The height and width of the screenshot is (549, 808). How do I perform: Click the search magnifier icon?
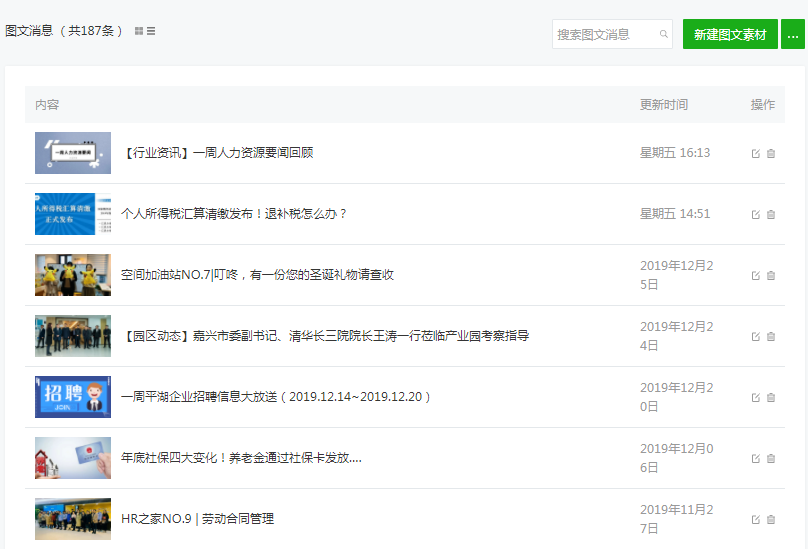664,34
